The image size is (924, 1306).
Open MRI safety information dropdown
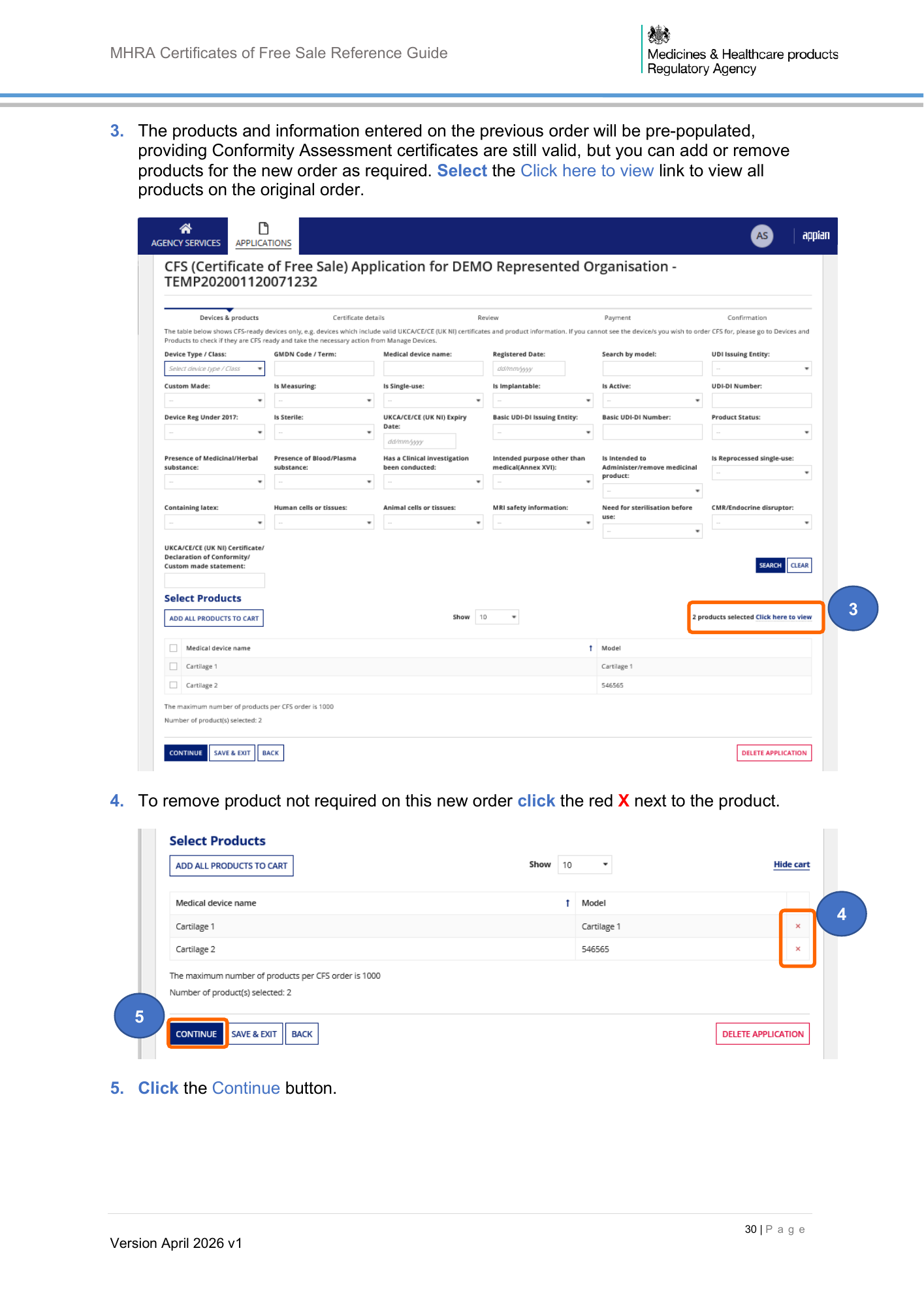543,522
